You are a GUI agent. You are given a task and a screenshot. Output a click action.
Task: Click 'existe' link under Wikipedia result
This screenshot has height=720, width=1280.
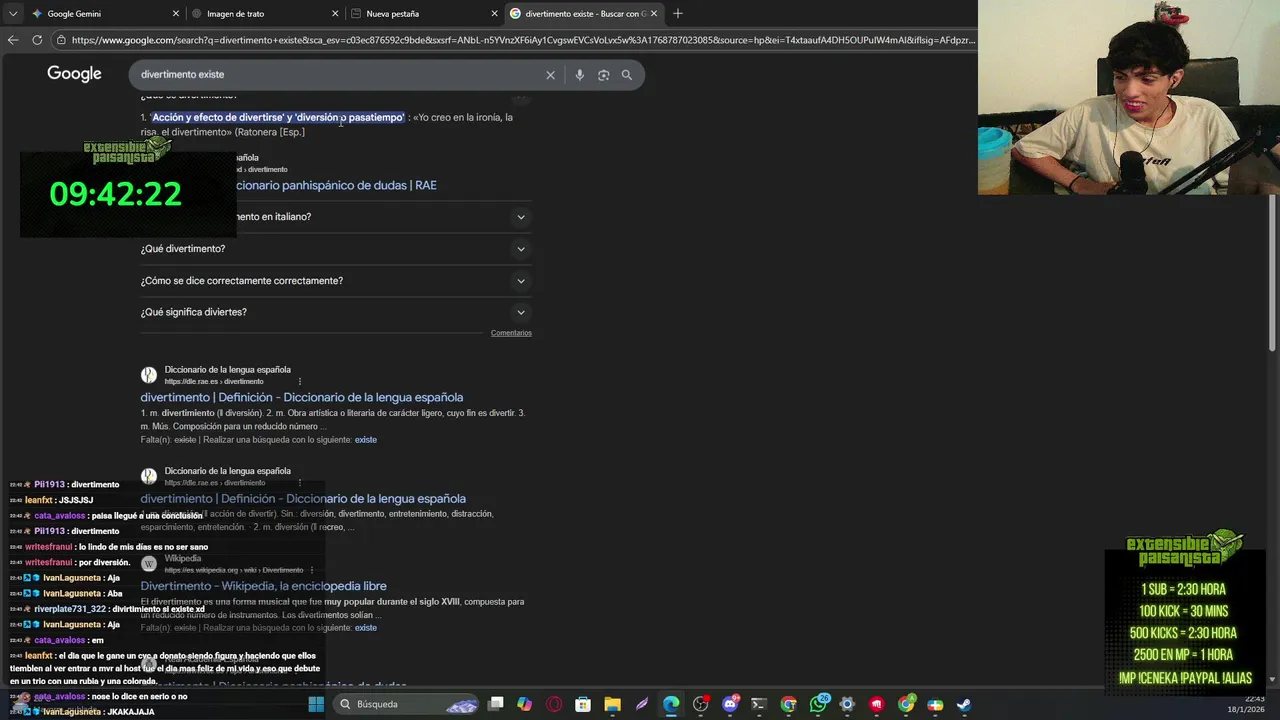pos(365,628)
